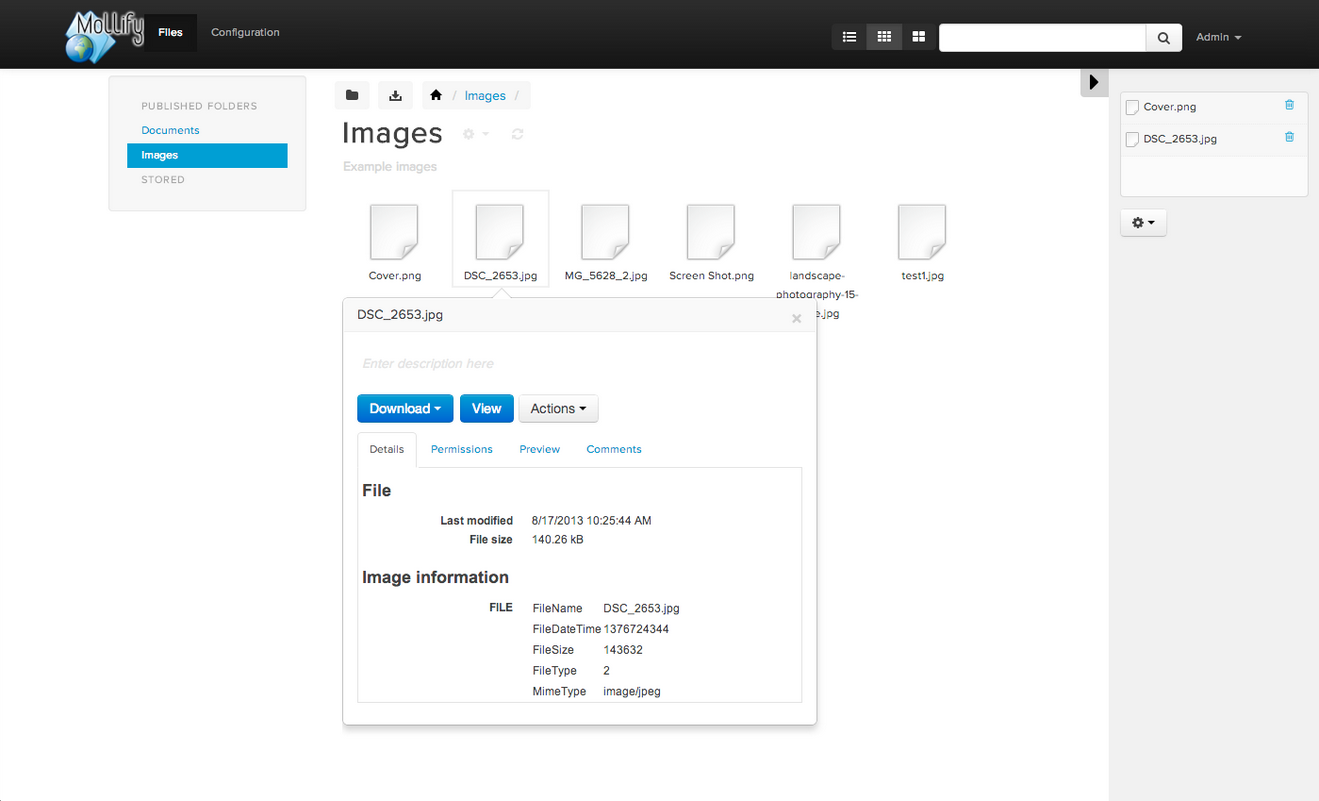Open Images folder gear actions
This screenshot has height=801, width=1319.
pos(475,134)
